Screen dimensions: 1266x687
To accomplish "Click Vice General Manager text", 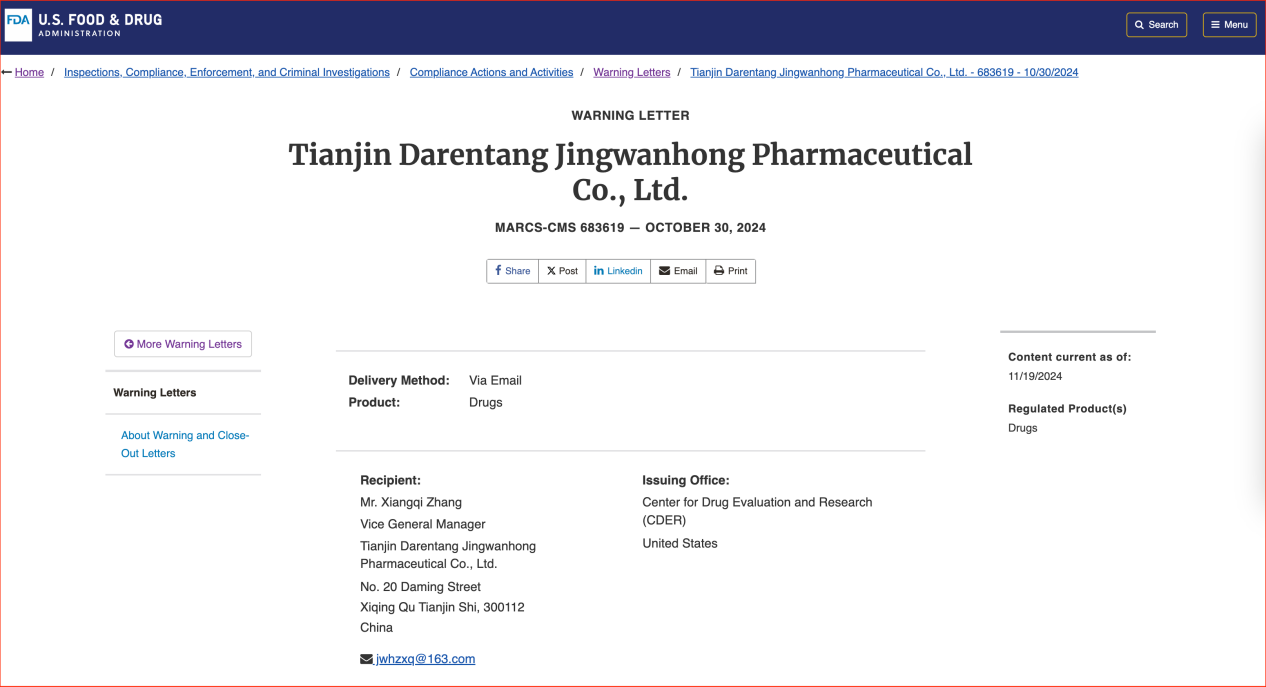I will (x=423, y=524).
